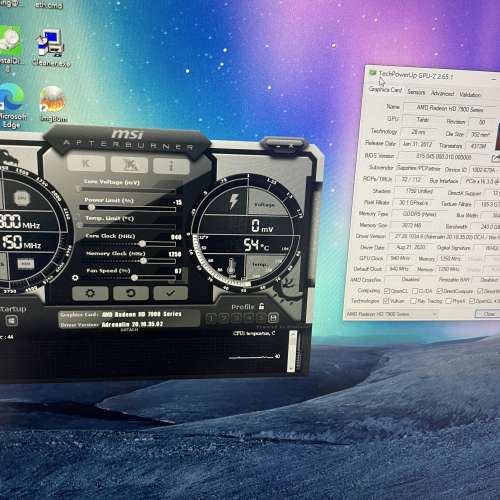Click the Memory Clock slider handle

click(x=143, y=261)
